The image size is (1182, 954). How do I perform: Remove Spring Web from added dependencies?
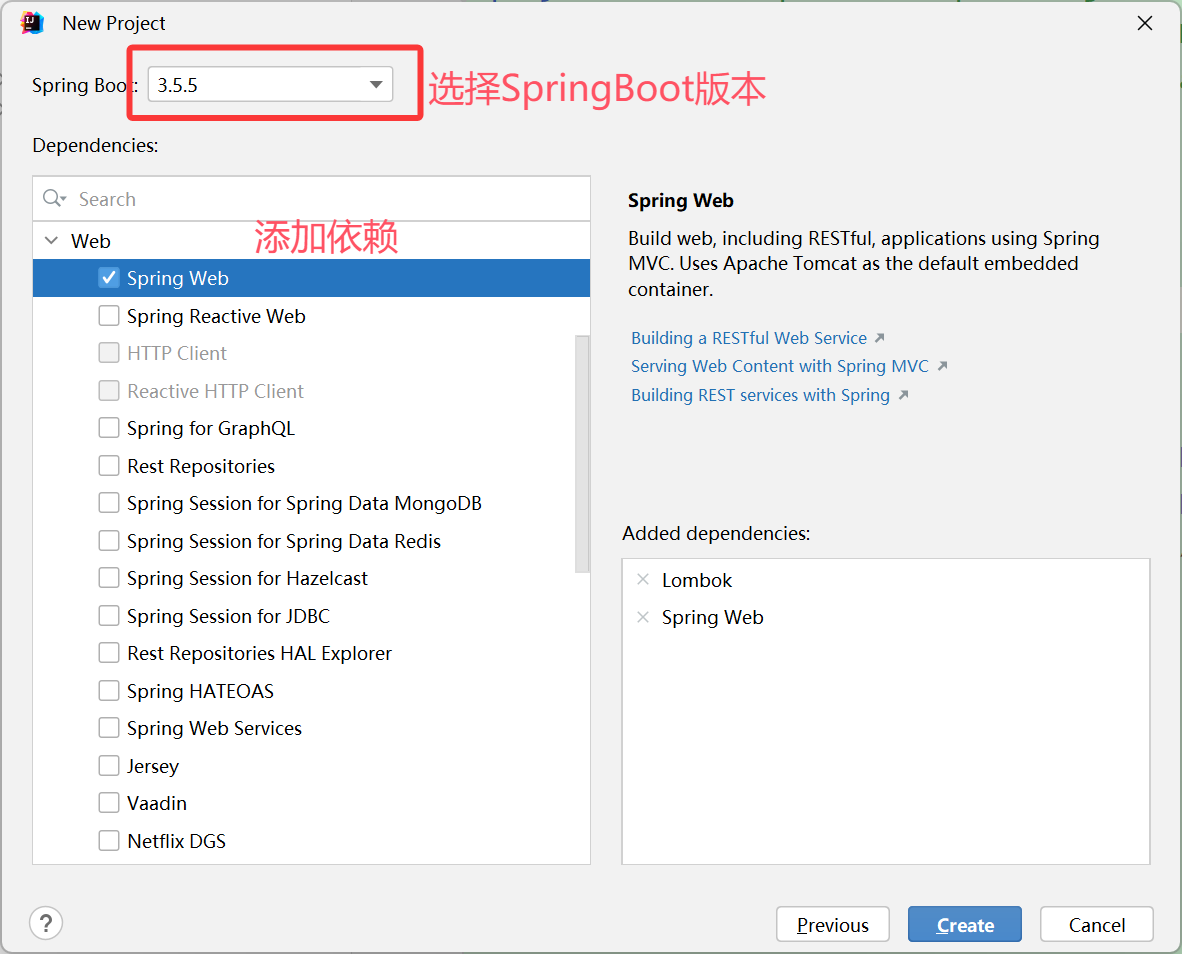pos(643,617)
